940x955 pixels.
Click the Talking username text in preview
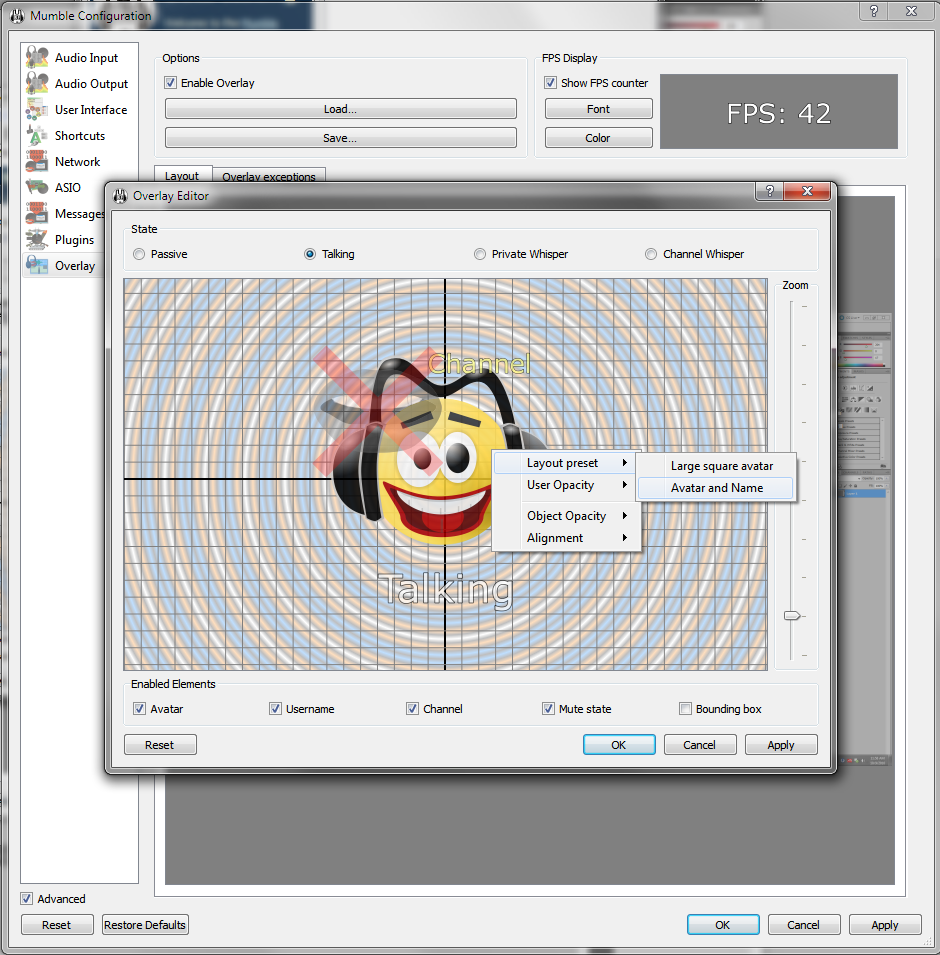[x=445, y=590]
